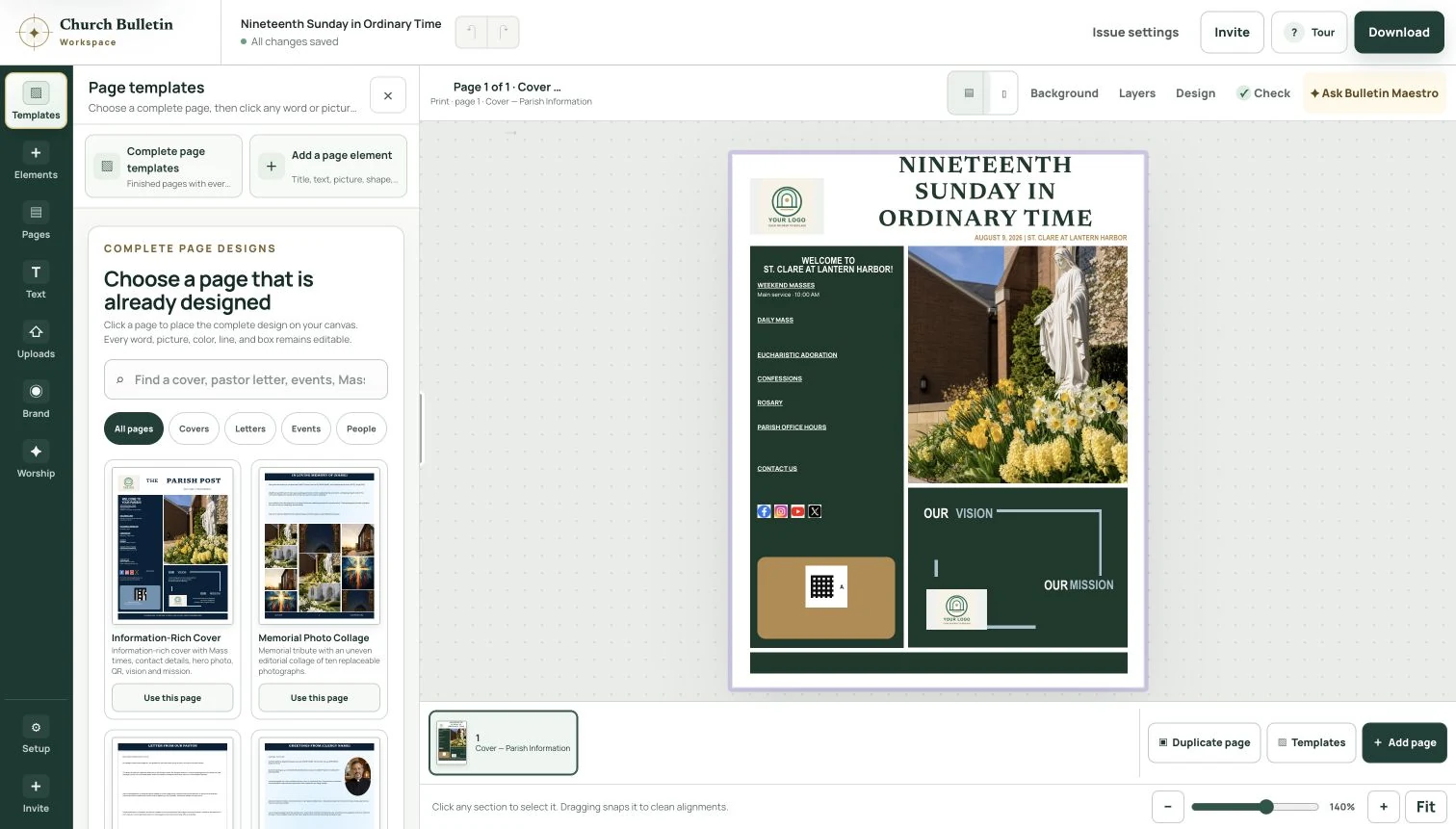Click X social icon on the canvas
The width and height of the screenshot is (1456, 829).
pos(815,511)
